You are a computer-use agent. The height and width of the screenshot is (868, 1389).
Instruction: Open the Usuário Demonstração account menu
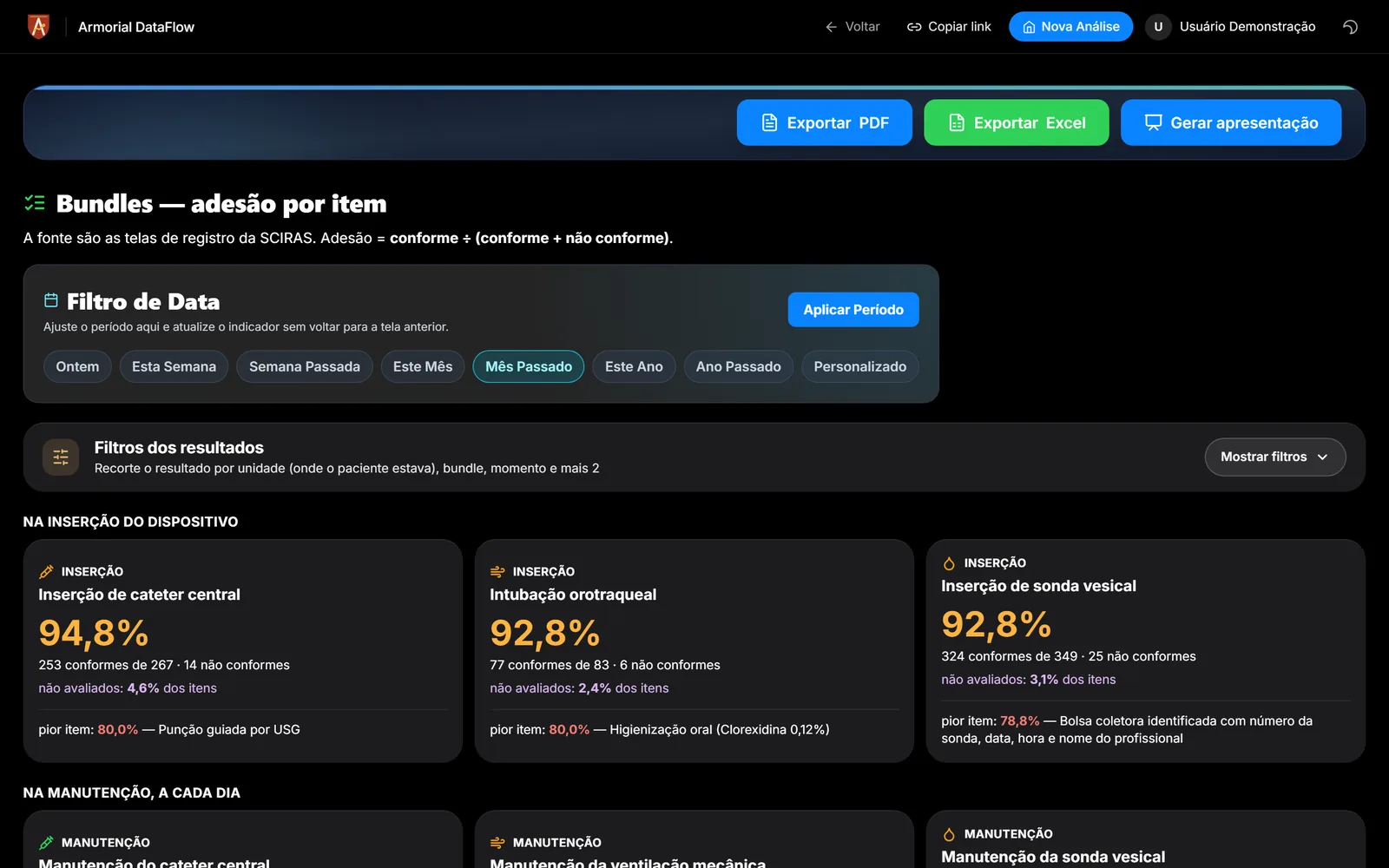1230,27
